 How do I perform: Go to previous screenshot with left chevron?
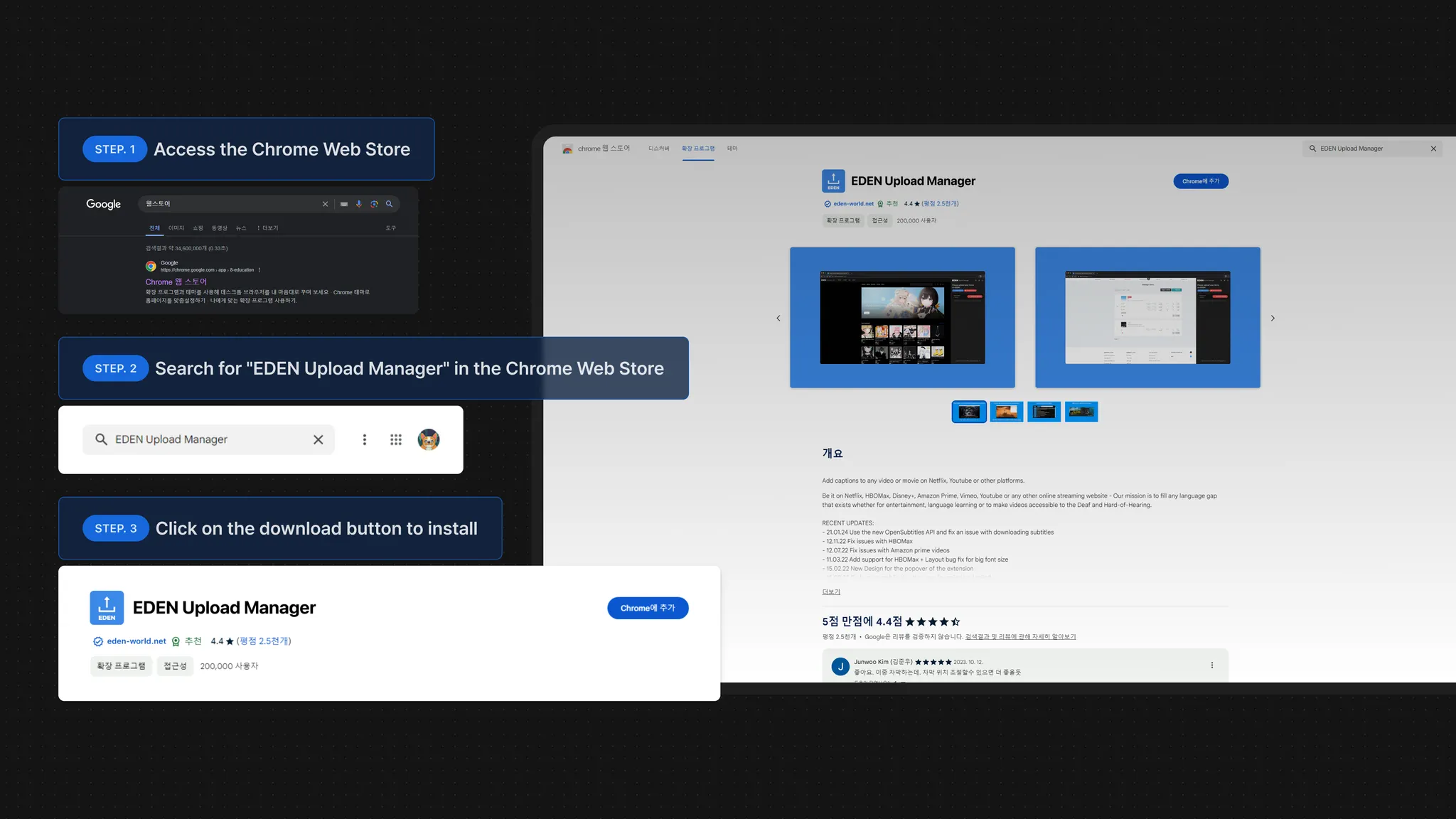pyautogui.click(x=778, y=318)
